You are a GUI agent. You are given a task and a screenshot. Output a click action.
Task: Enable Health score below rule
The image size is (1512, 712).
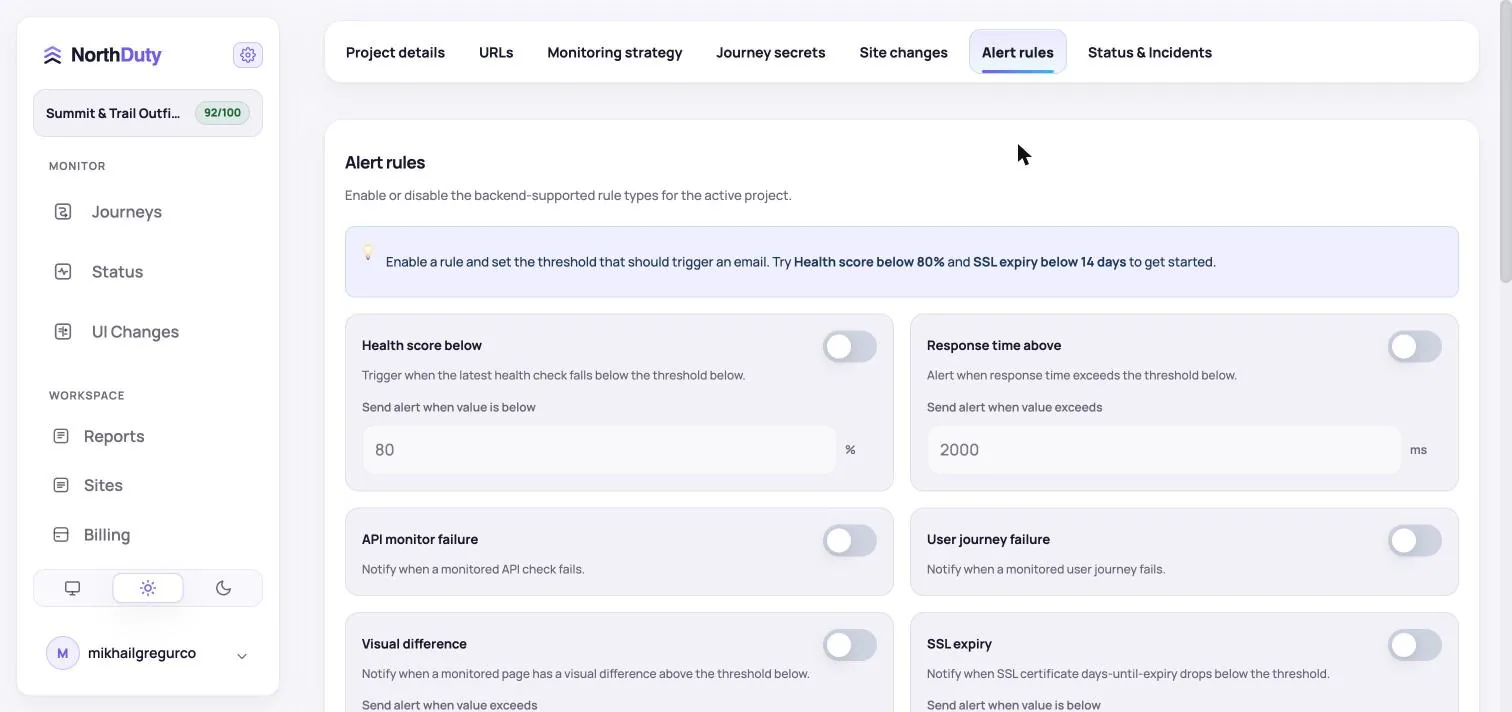click(x=850, y=347)
